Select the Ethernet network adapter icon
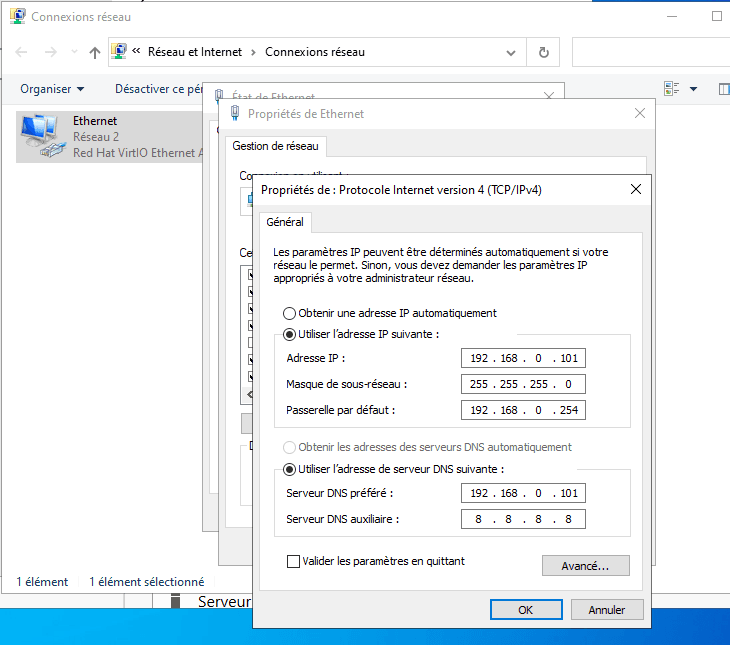 39,136
